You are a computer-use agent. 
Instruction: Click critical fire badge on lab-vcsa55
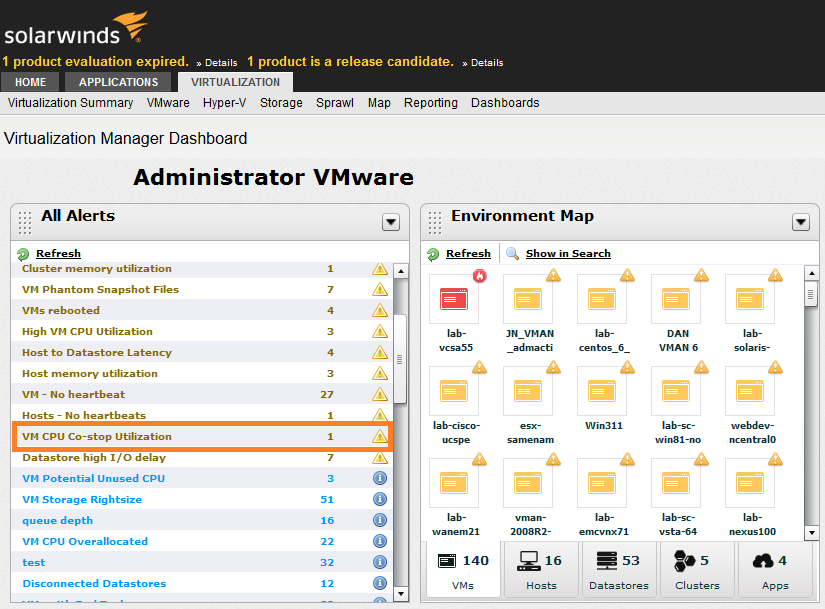(x=479, y=275)
